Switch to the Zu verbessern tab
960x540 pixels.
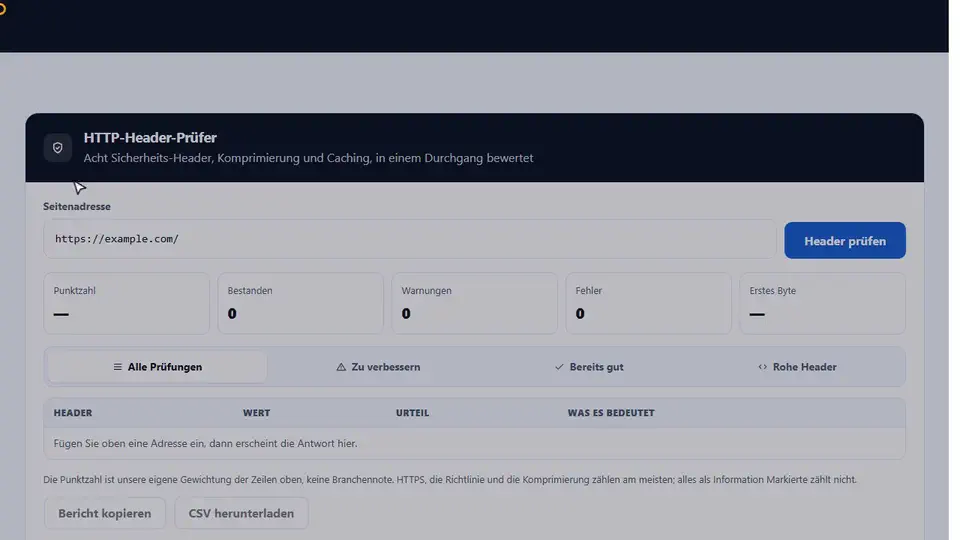pos(378,367)
